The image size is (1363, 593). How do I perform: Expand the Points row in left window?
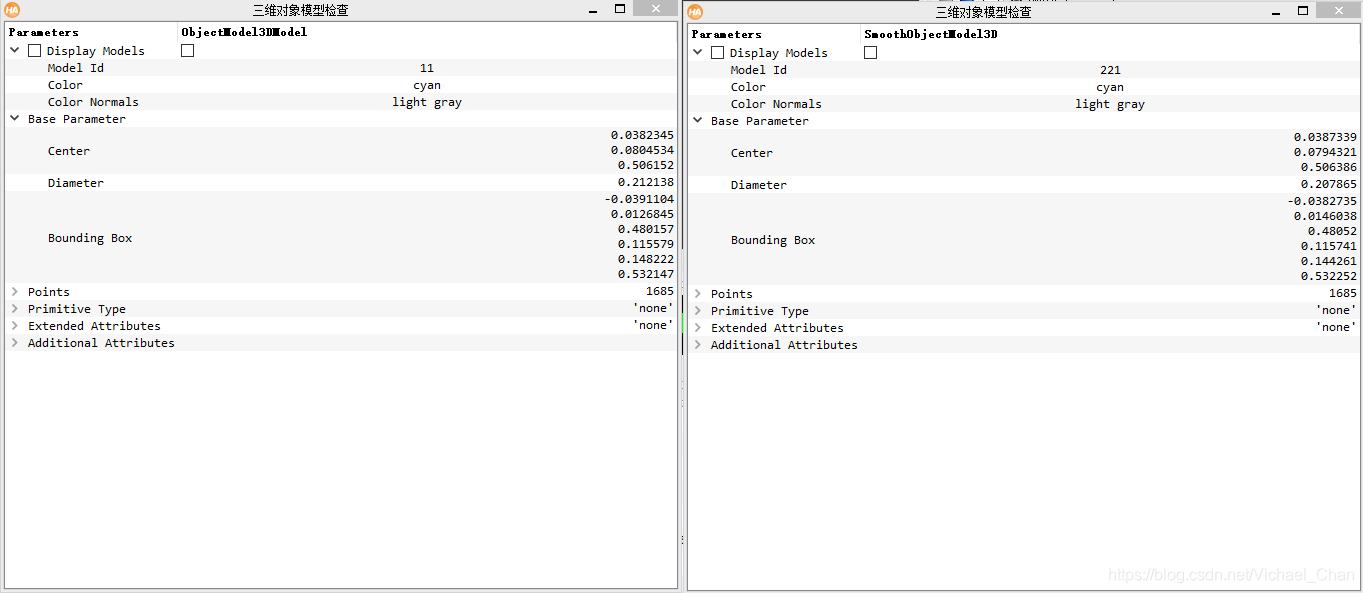click(15, 291)
